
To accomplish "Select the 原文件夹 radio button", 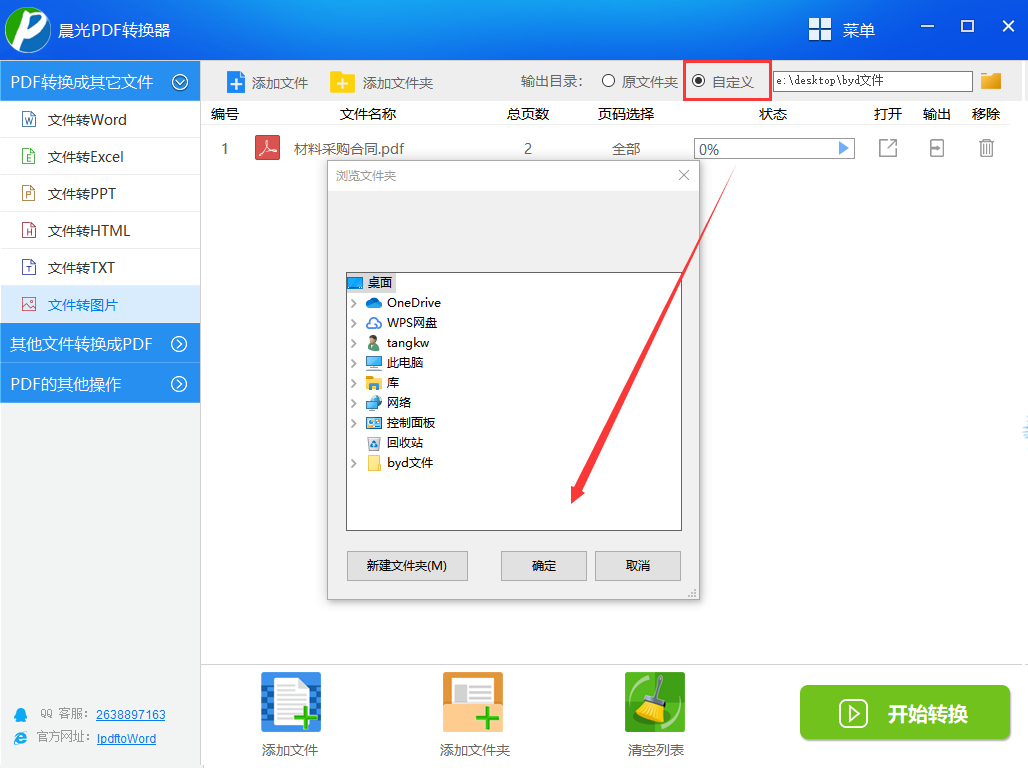I will (x=608, y=81).
